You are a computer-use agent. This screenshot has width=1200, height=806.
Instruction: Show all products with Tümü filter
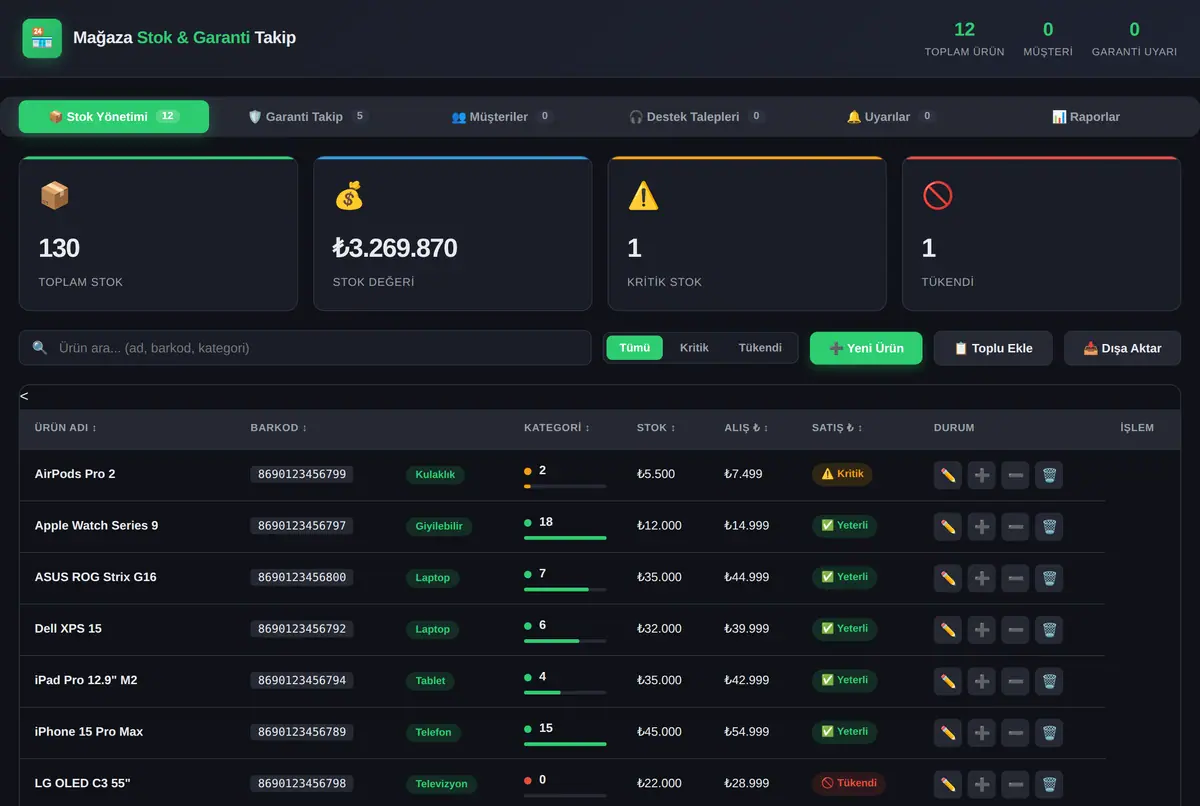click(634, 348)
